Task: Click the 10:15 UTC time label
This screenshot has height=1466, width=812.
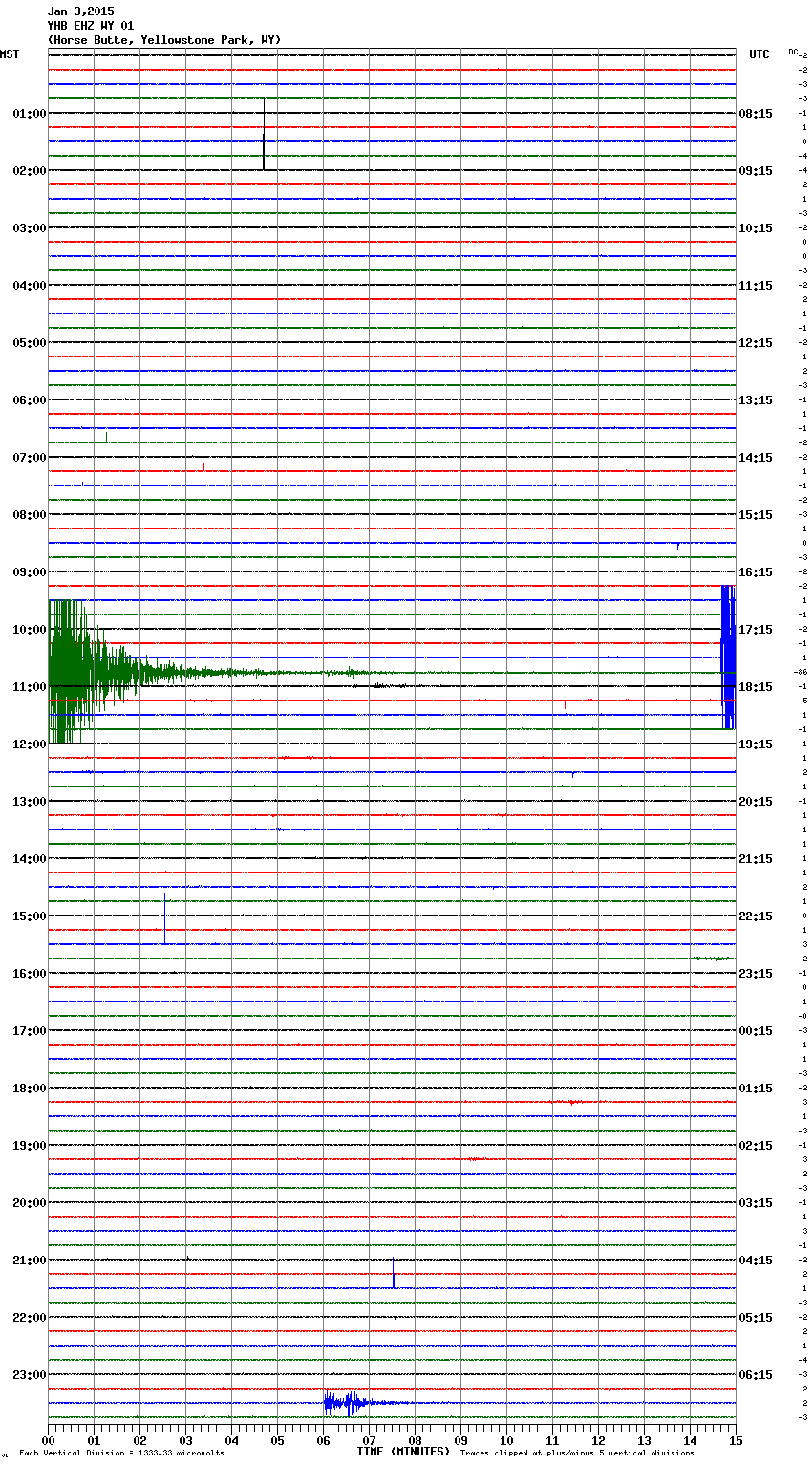Action: [756, 228]
